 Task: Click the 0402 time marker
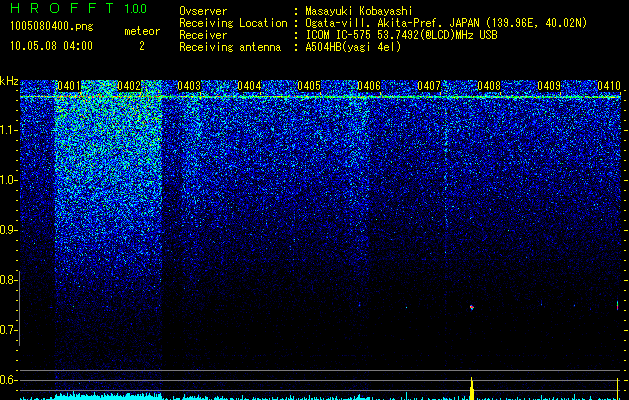coord(129,86)
